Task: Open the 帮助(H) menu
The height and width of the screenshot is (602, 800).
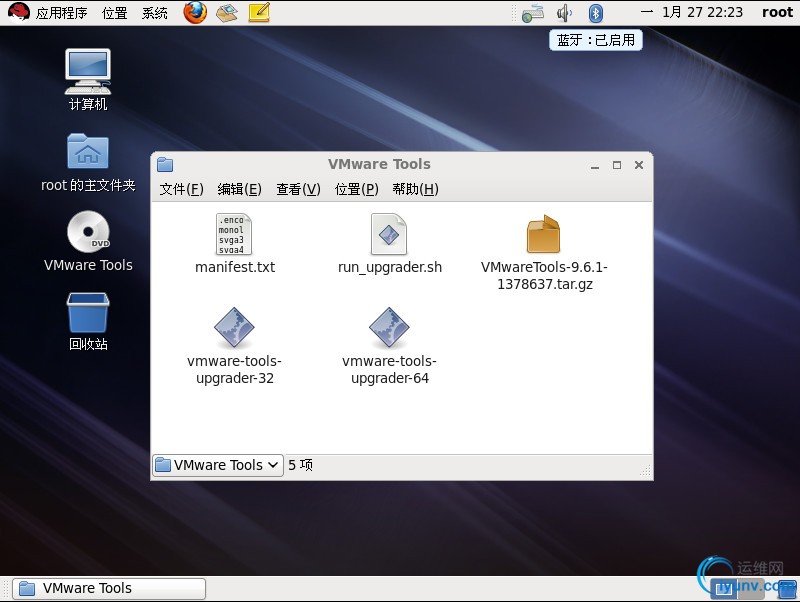Action: (415, 189)
